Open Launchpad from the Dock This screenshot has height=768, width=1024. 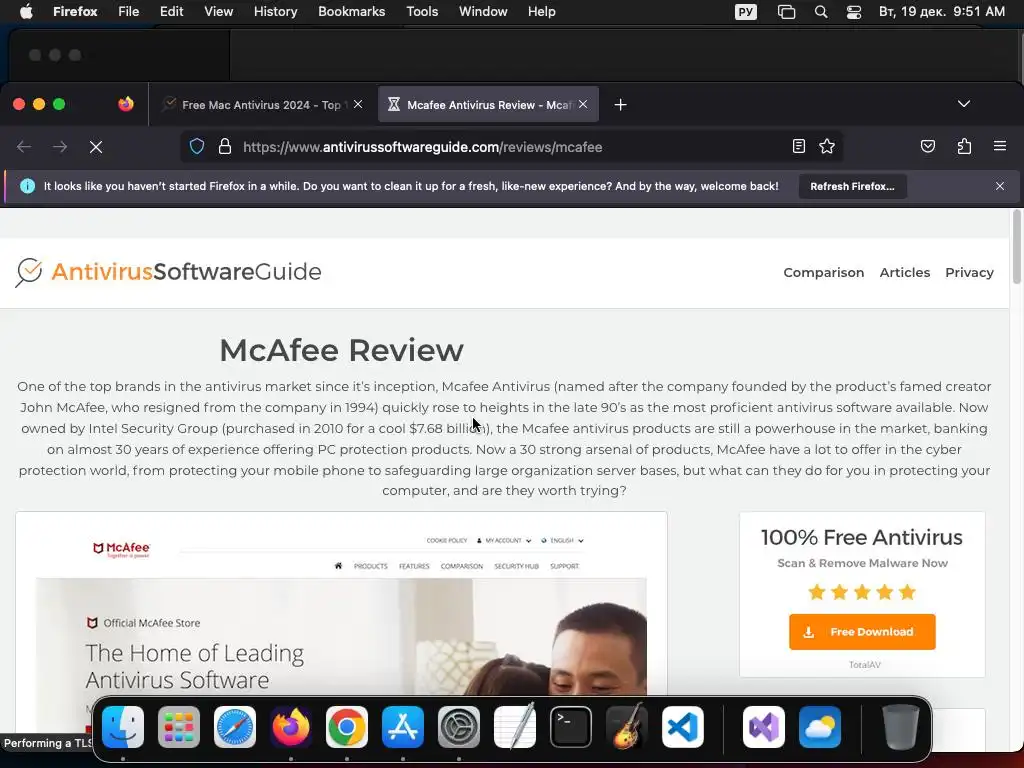click(x=179, y=727)
